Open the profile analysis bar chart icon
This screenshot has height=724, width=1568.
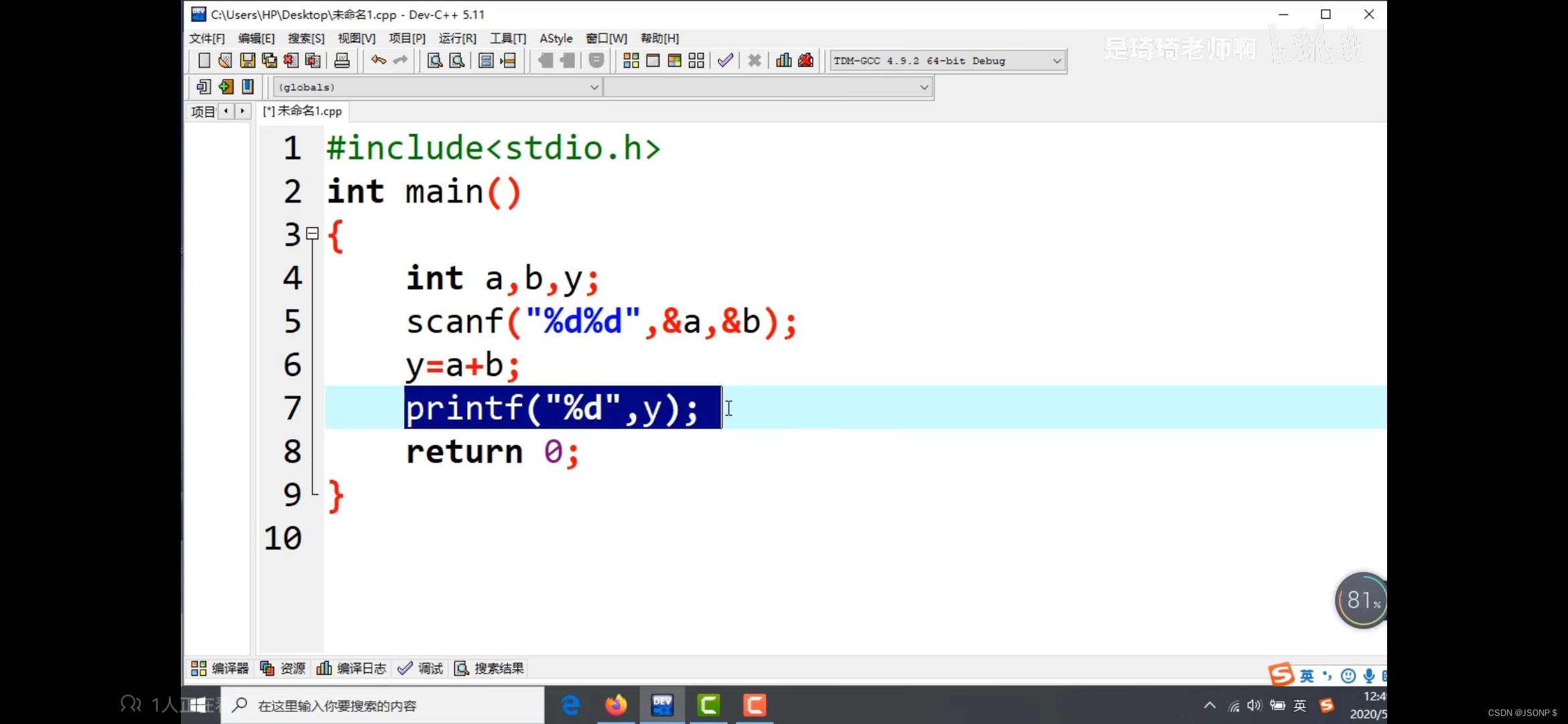coord(783,61)
